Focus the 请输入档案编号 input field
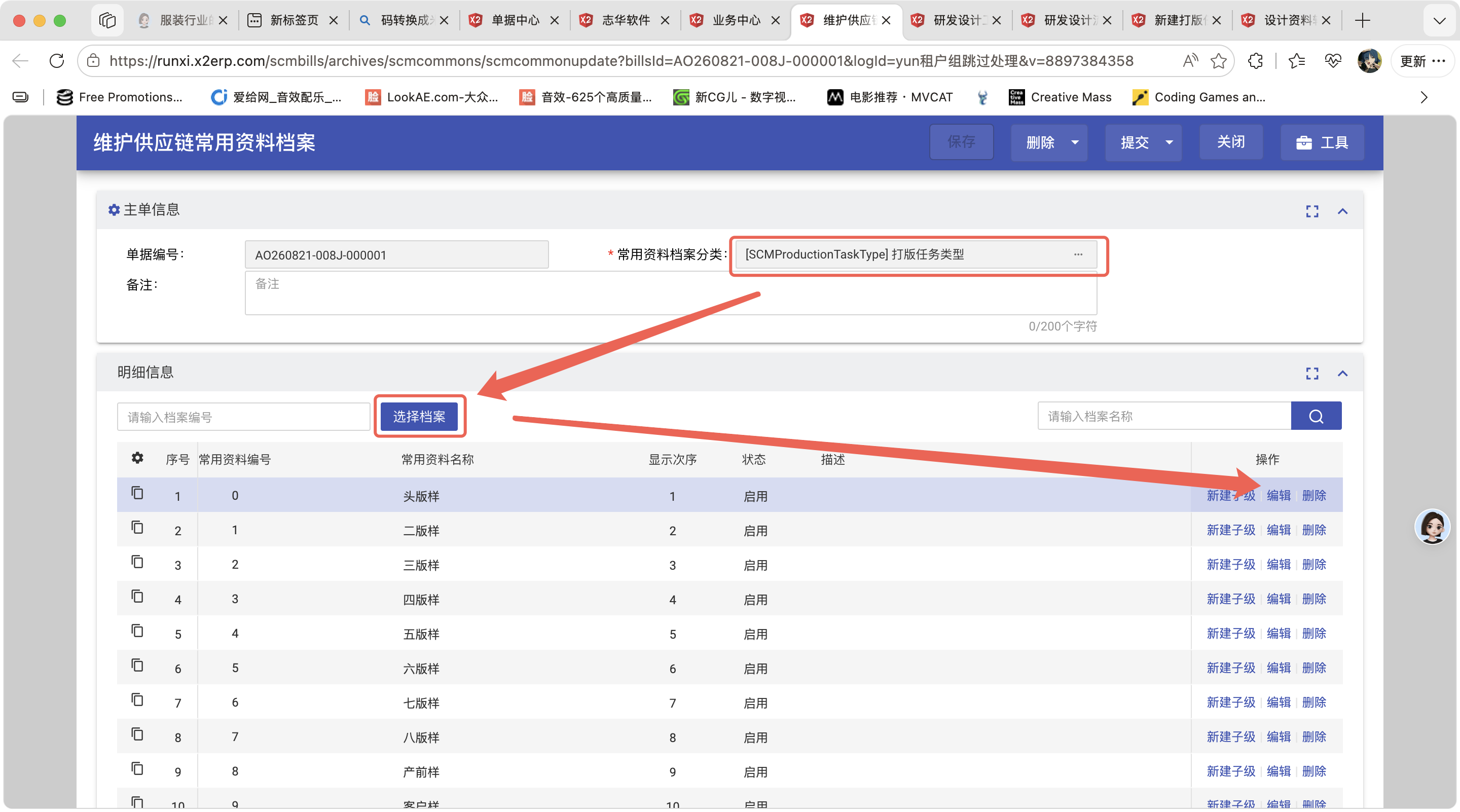 (x=244, y=417)
